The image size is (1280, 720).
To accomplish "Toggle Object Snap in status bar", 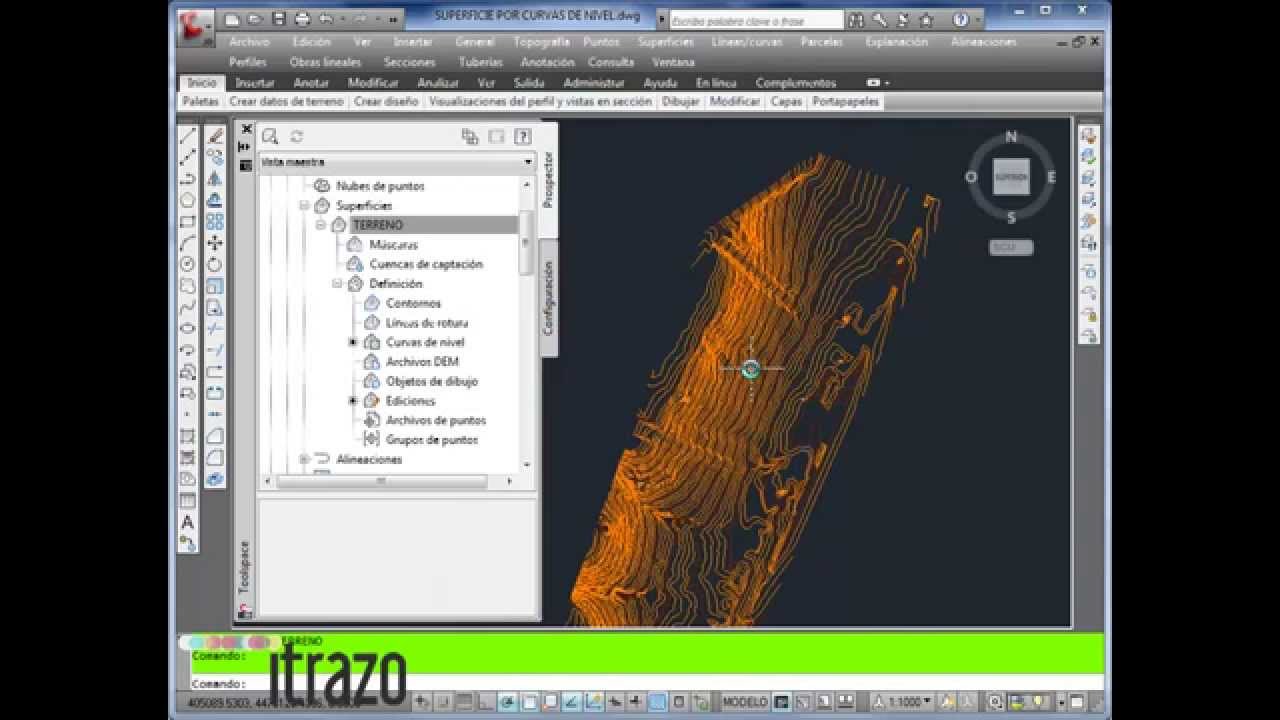I will tap(530, 702).
